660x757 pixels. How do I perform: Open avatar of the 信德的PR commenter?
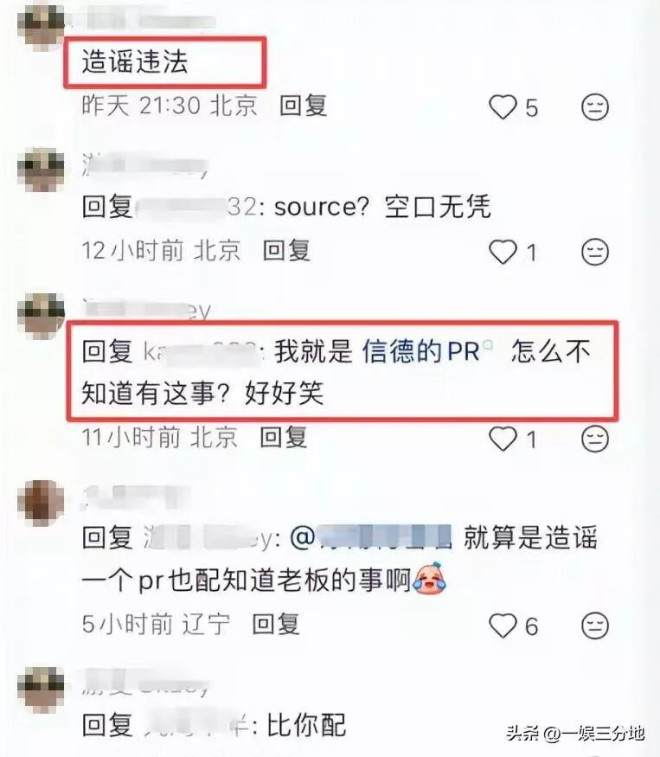pos(41,315)
